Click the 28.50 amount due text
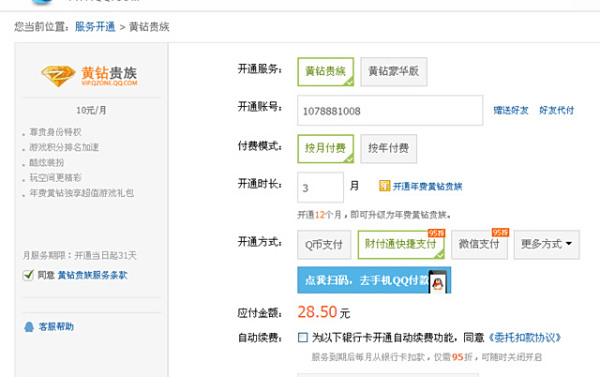Viewport: 600px width, 377px height. coord(317,312)
